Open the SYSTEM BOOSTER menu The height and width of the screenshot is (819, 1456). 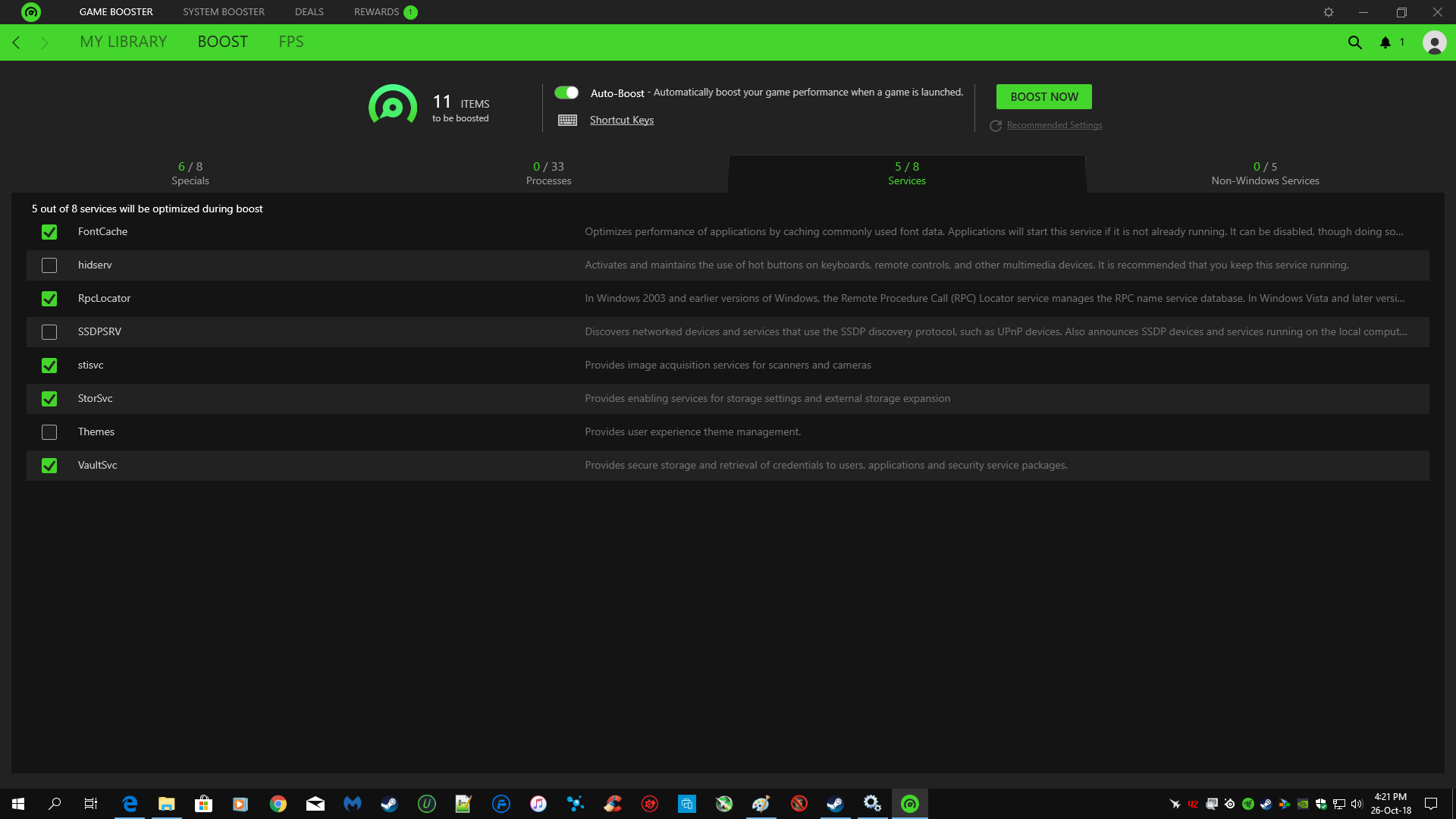point(224,12)
